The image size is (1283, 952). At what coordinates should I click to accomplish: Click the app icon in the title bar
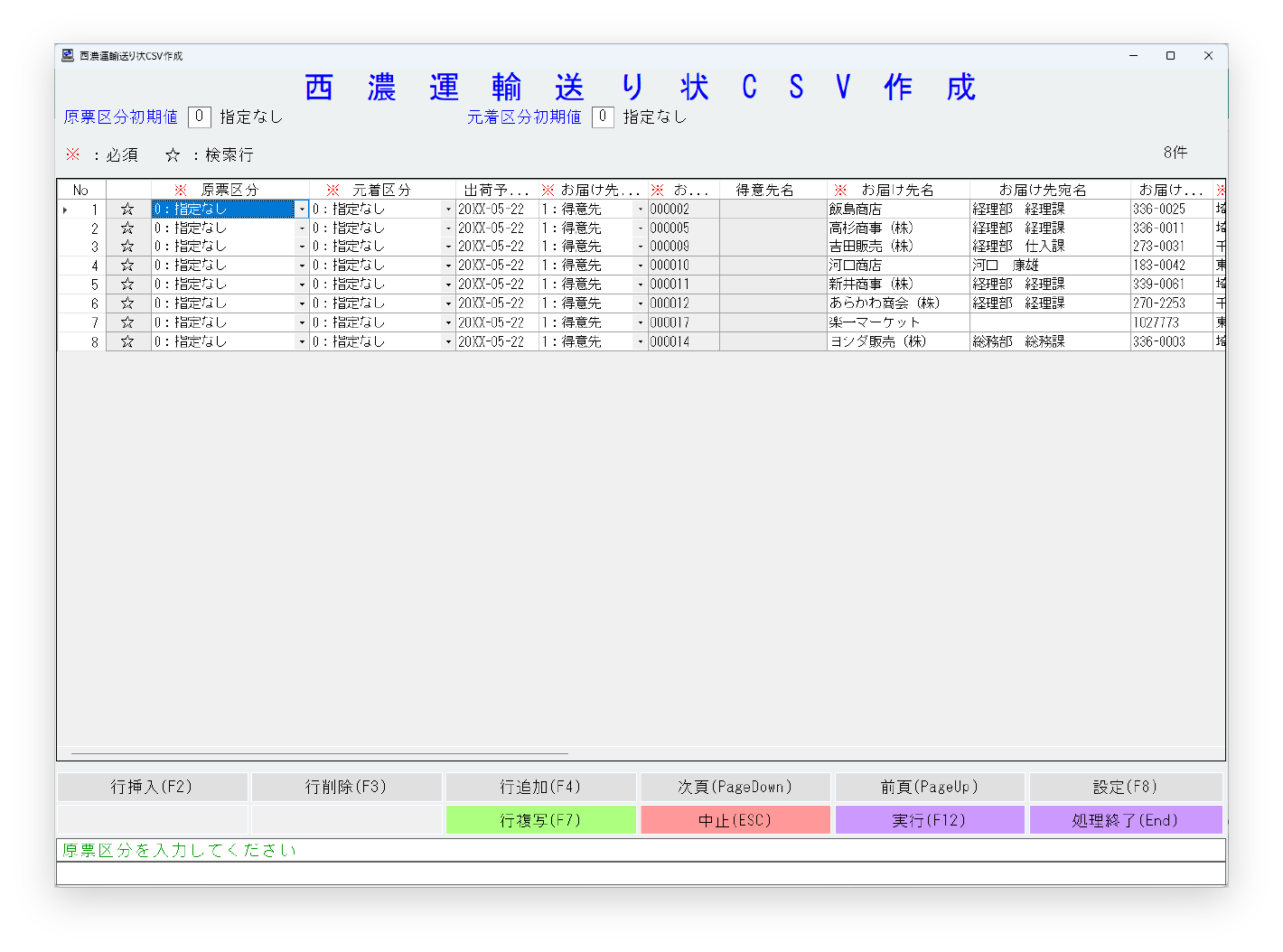[x=68, y=55]
